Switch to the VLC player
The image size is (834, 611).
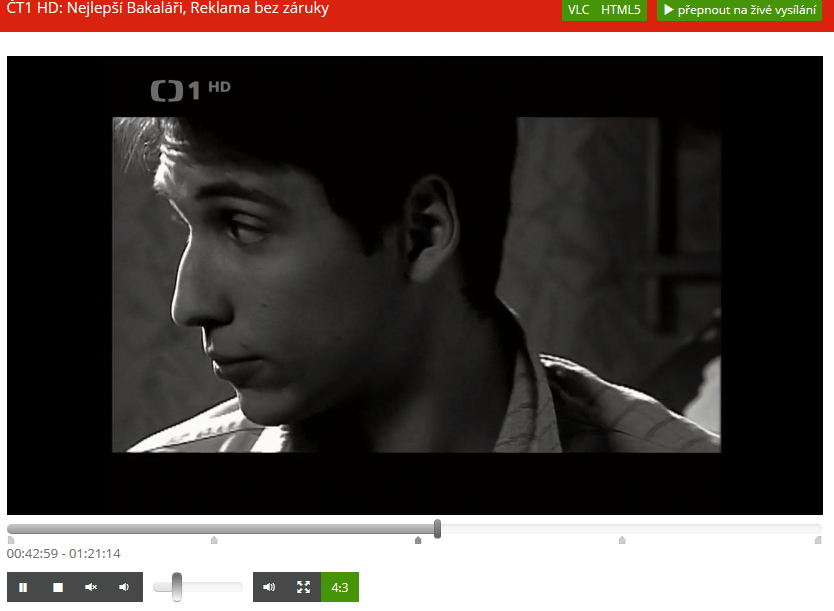pos(579,10)
